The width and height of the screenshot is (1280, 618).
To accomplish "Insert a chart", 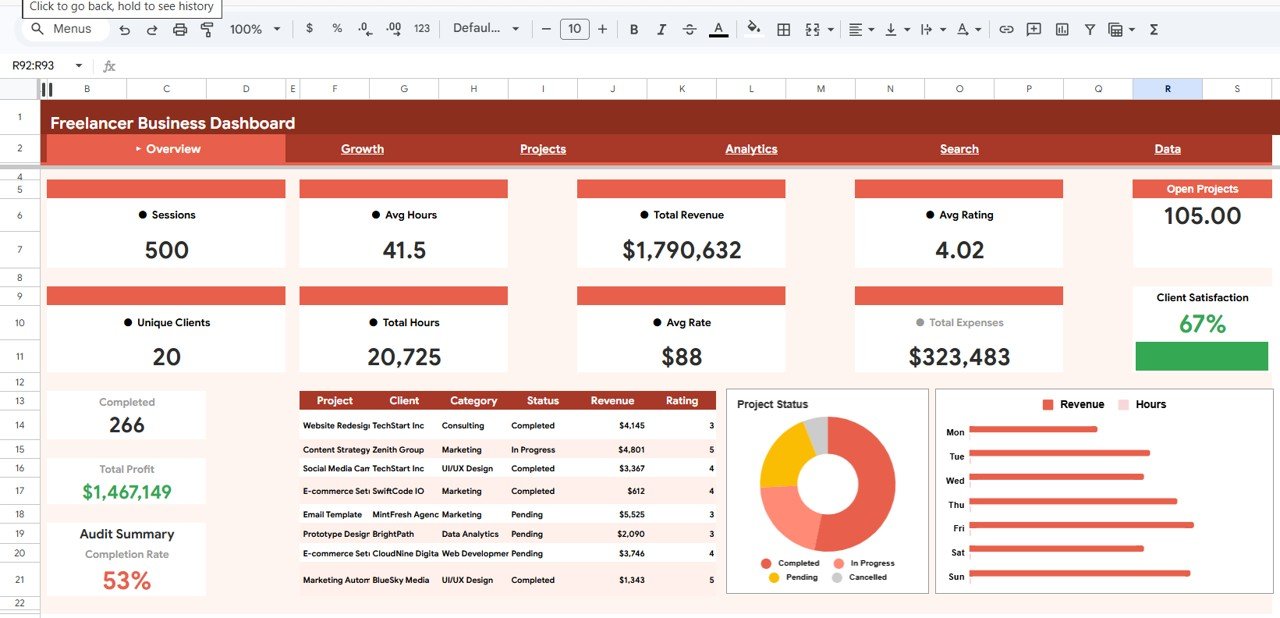I will 1061,29.
